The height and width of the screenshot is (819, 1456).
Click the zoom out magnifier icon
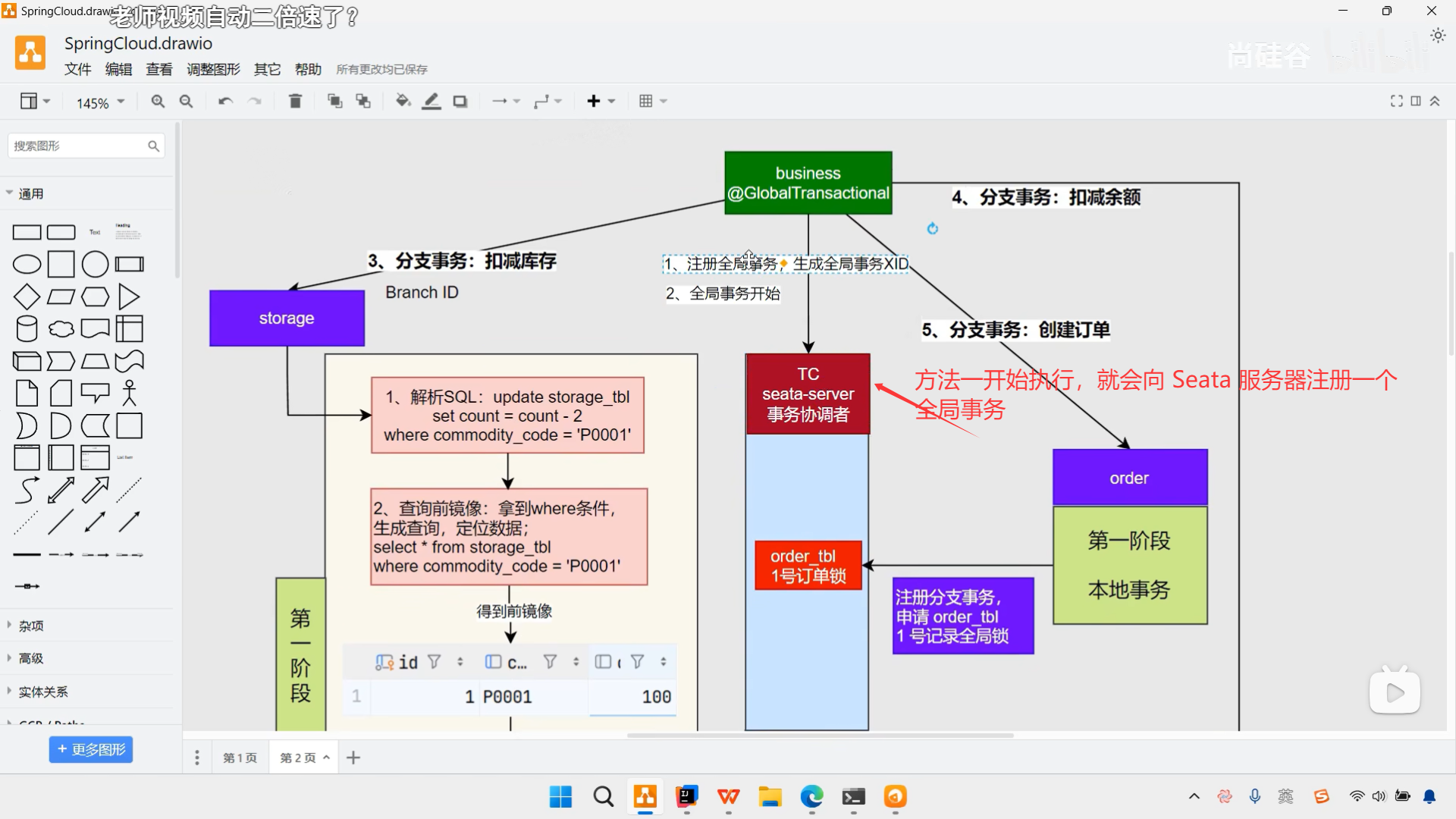pos(186,101)
